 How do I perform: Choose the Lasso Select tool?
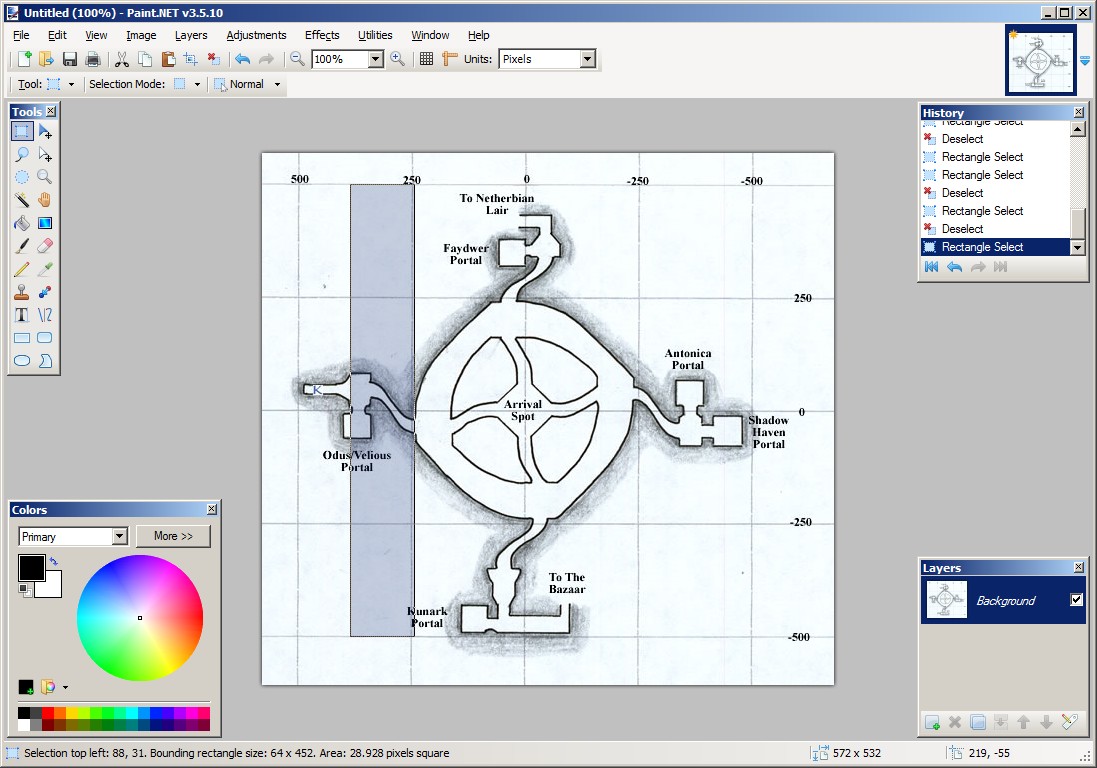click(22, 155)
